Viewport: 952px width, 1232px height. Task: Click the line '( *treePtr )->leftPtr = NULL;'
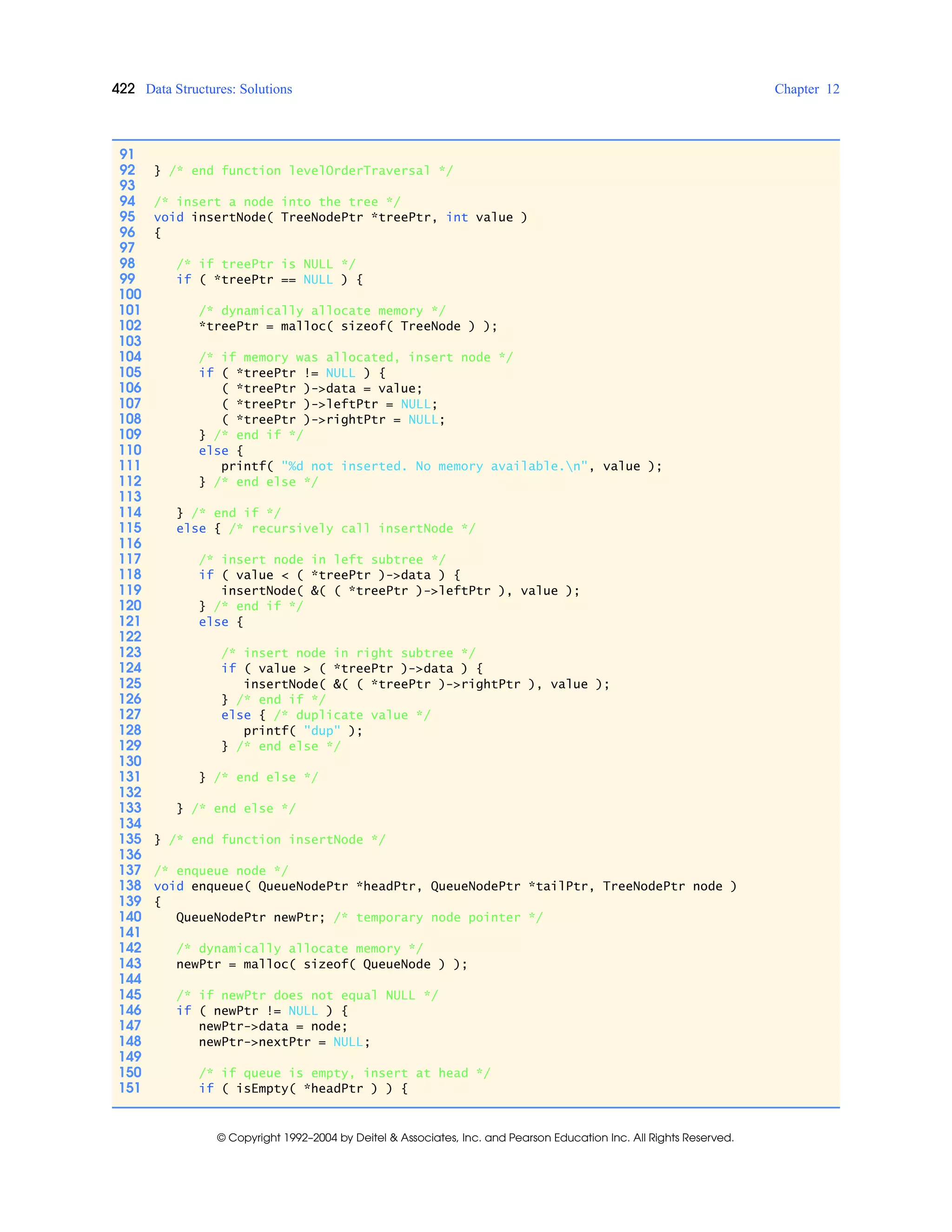(330, 404)
